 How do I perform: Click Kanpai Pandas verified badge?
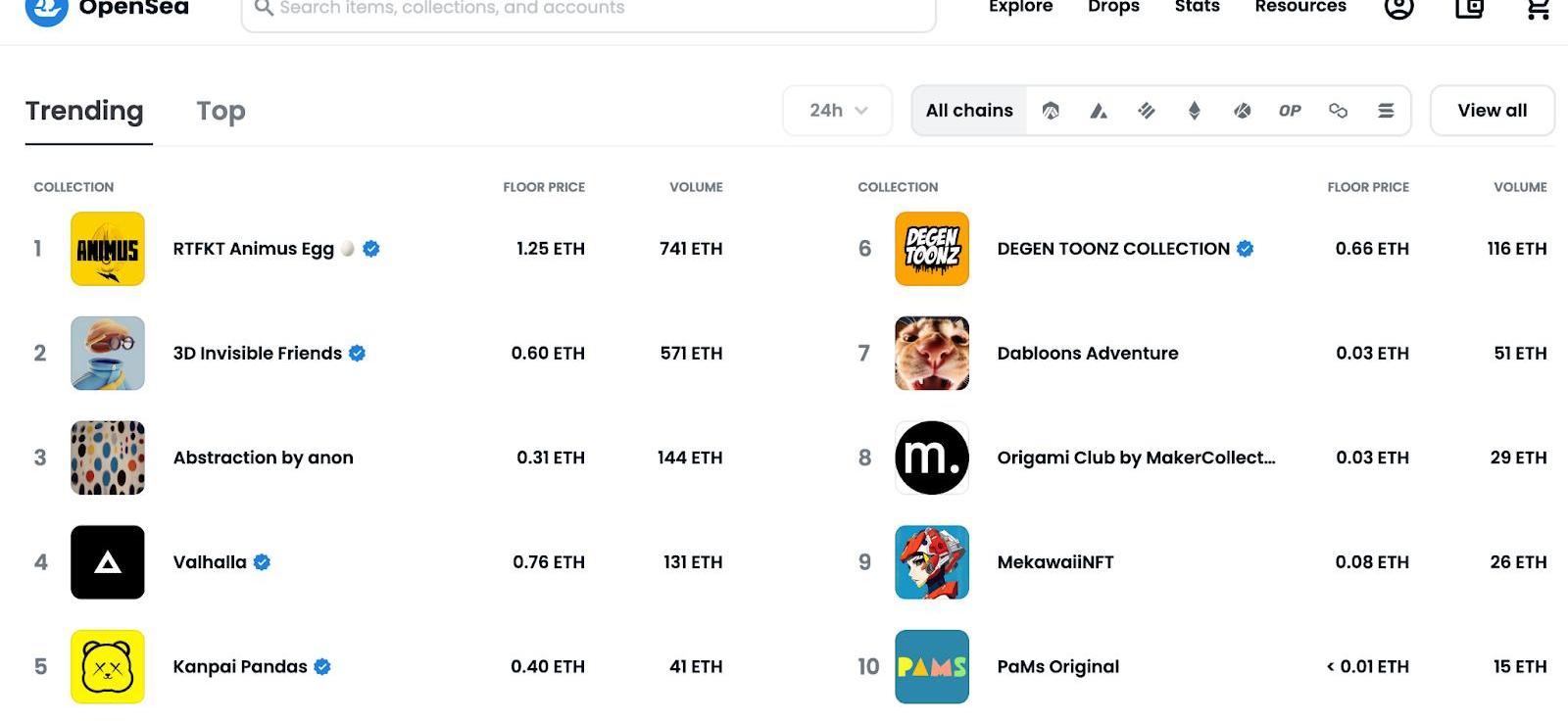pyautogui.click(x=322, y=667)
